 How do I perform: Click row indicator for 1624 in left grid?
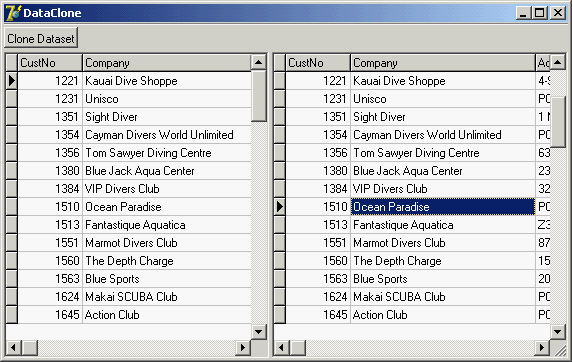[x=12, y=297]
